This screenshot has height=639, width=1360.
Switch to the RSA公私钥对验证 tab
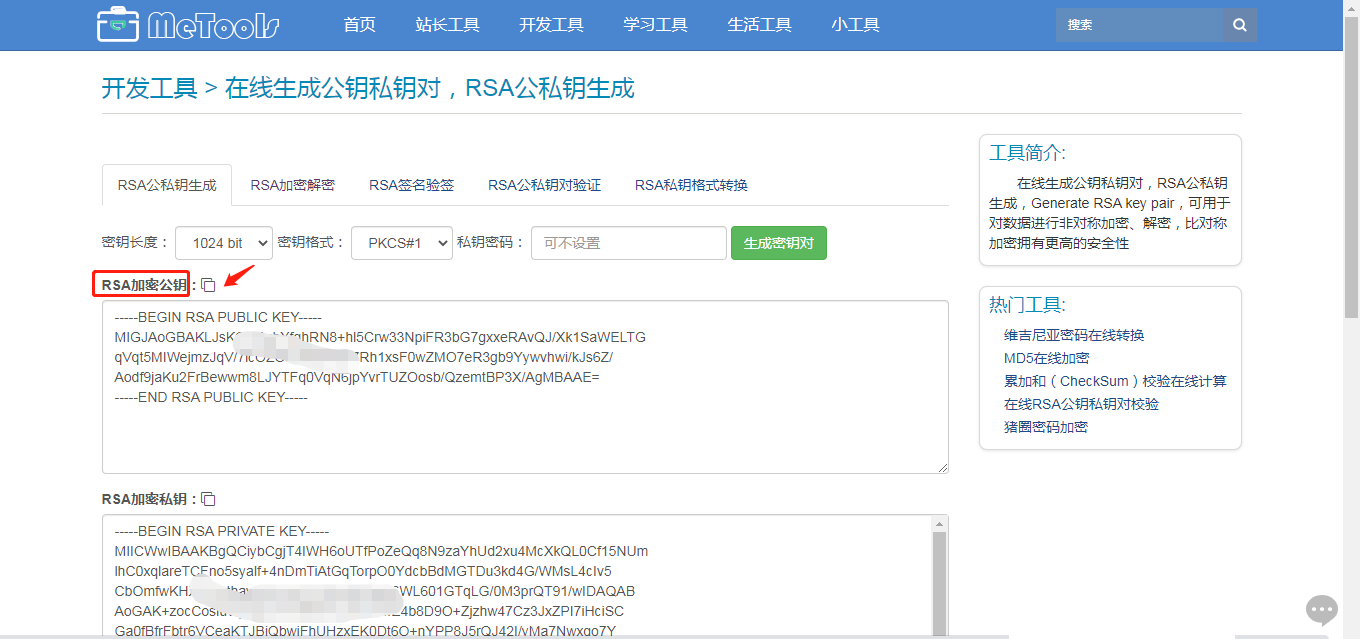pos(544,185)
